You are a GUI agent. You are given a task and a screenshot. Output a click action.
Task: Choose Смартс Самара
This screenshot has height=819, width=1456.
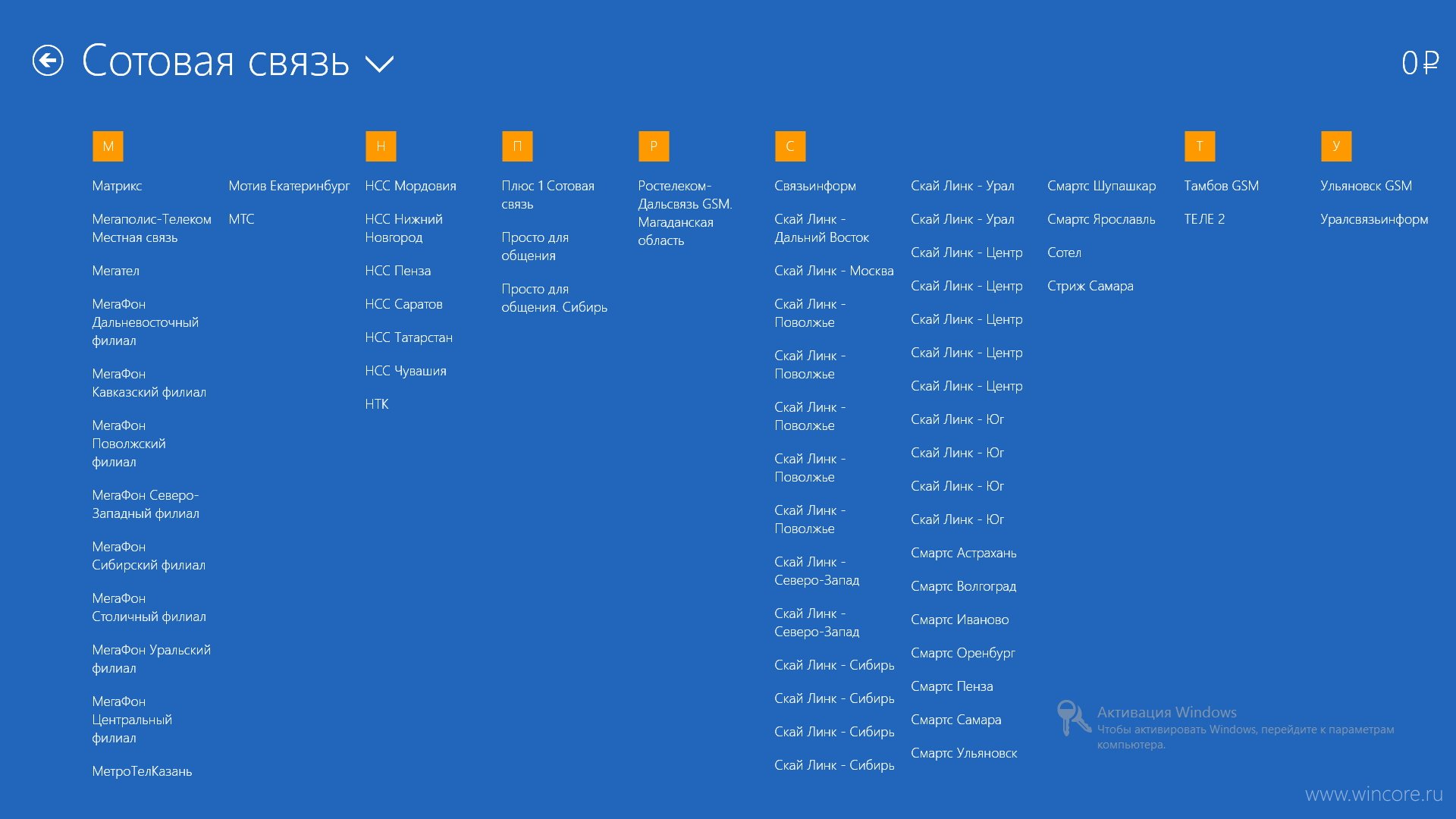pyautogui.click(x=955, y=720)
